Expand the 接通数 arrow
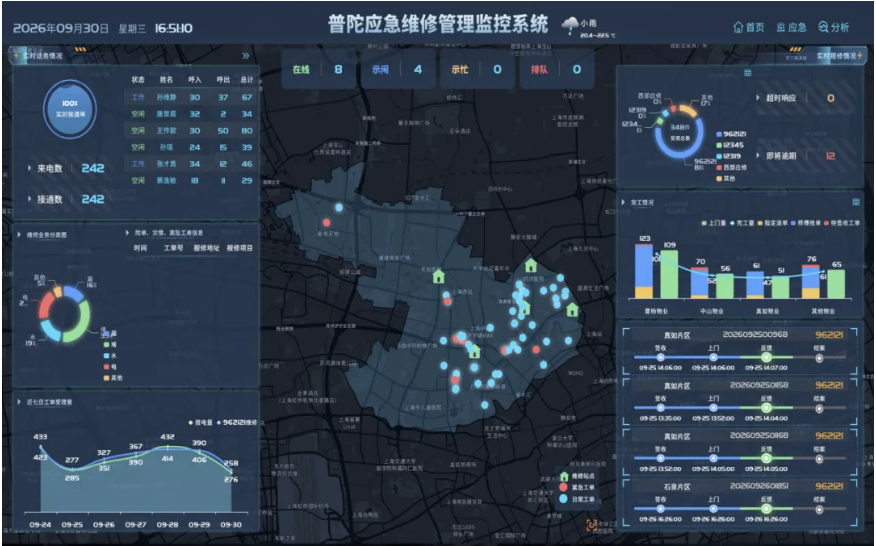Screen dimensions: 876x546 tap(29, 198)
